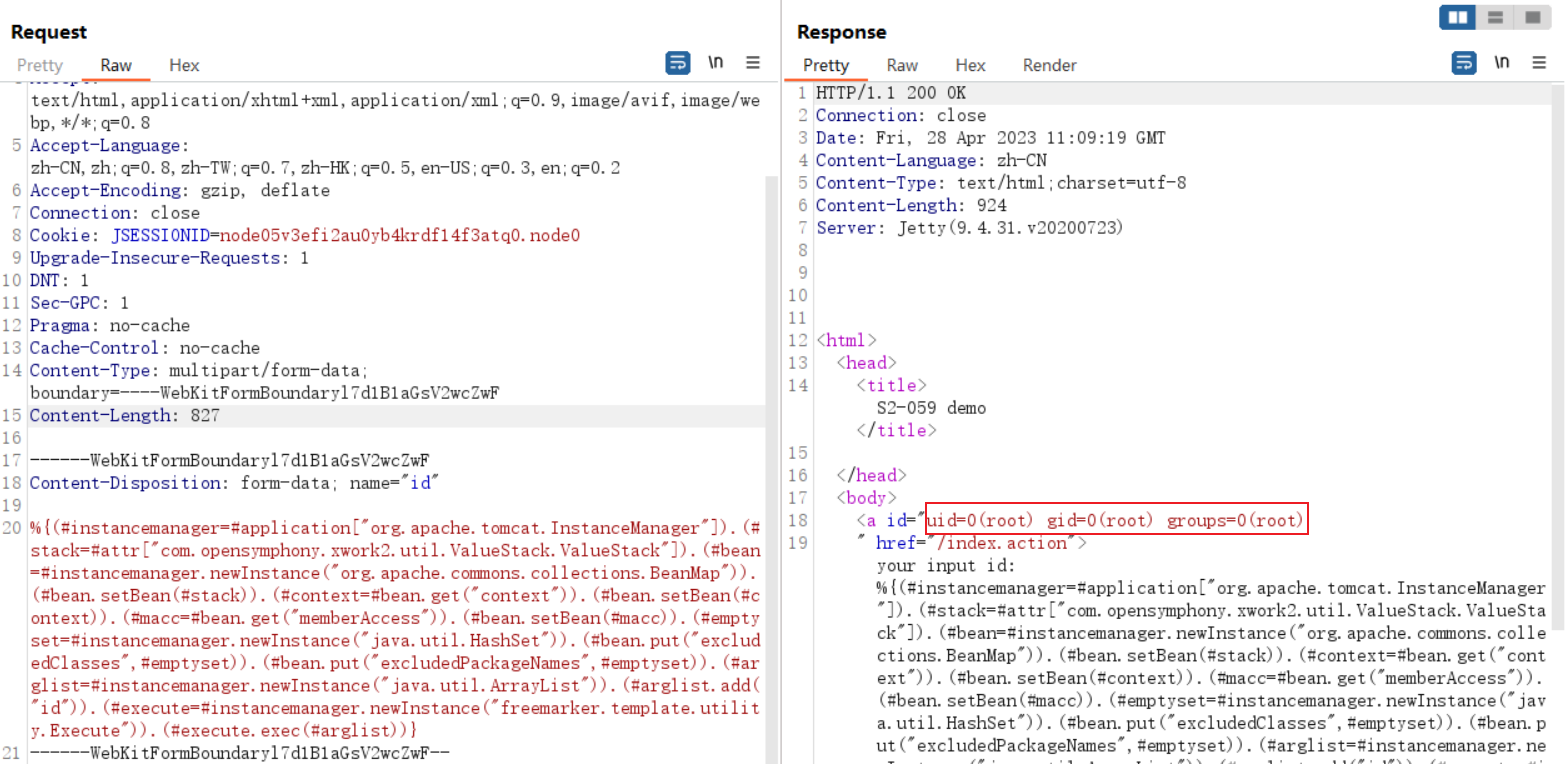This screenshot has height=764, width=1565.
Task: Toggle non-printable \n chars in Response panel
Action: [1502, 63]
